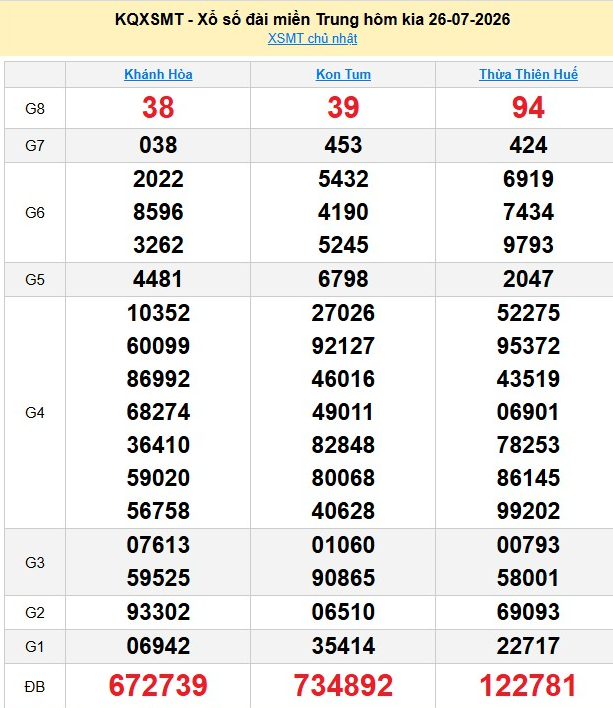Screen dimensions: 613x708
Task: Open the Thừa Thiên Huế province link
Action: (528, 74)
